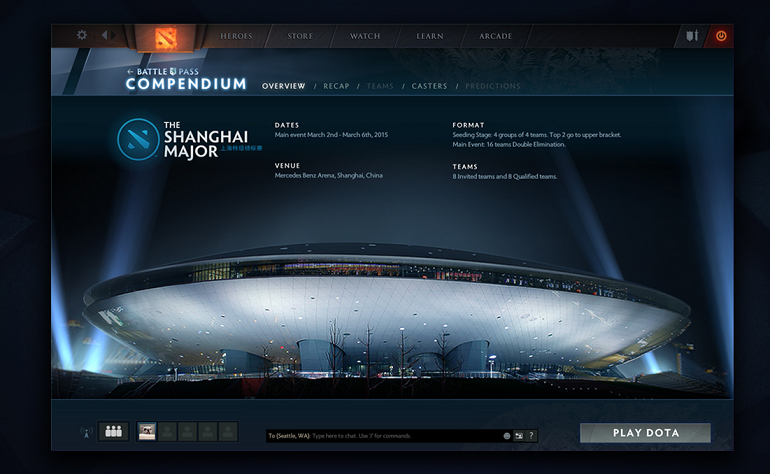770x474 pixels.
Task: Go to the Watch section
Action: (365, 36)
